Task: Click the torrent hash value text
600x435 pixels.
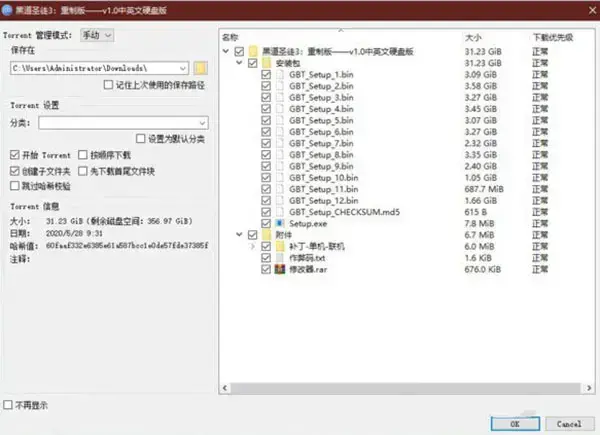Action: [127, 245]
